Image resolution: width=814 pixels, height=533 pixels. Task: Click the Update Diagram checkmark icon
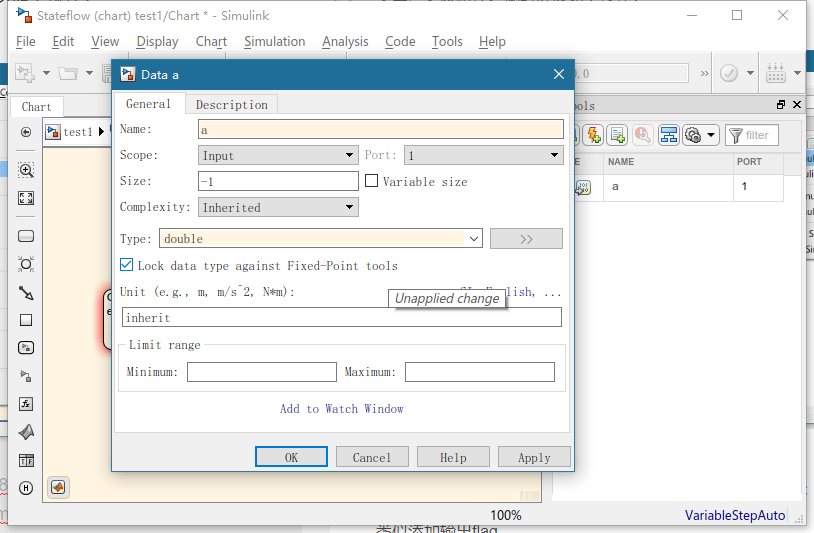pos(729,73)
